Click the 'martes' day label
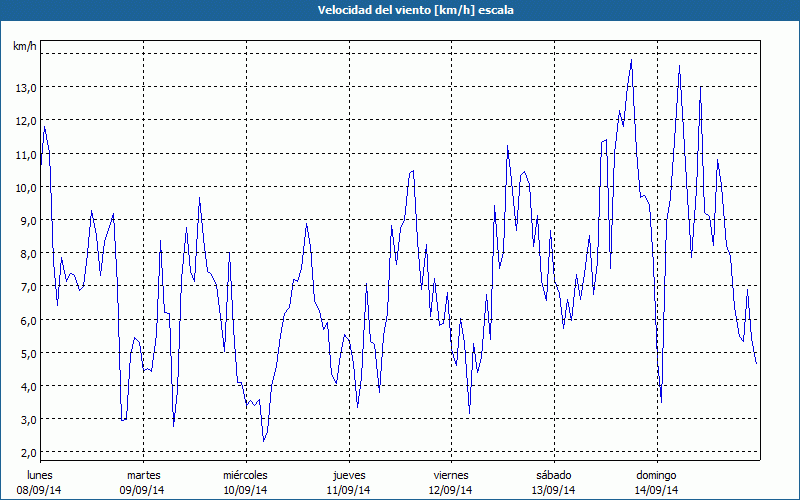The width and height of the screenshot is (800, 500). click(143, 475)
